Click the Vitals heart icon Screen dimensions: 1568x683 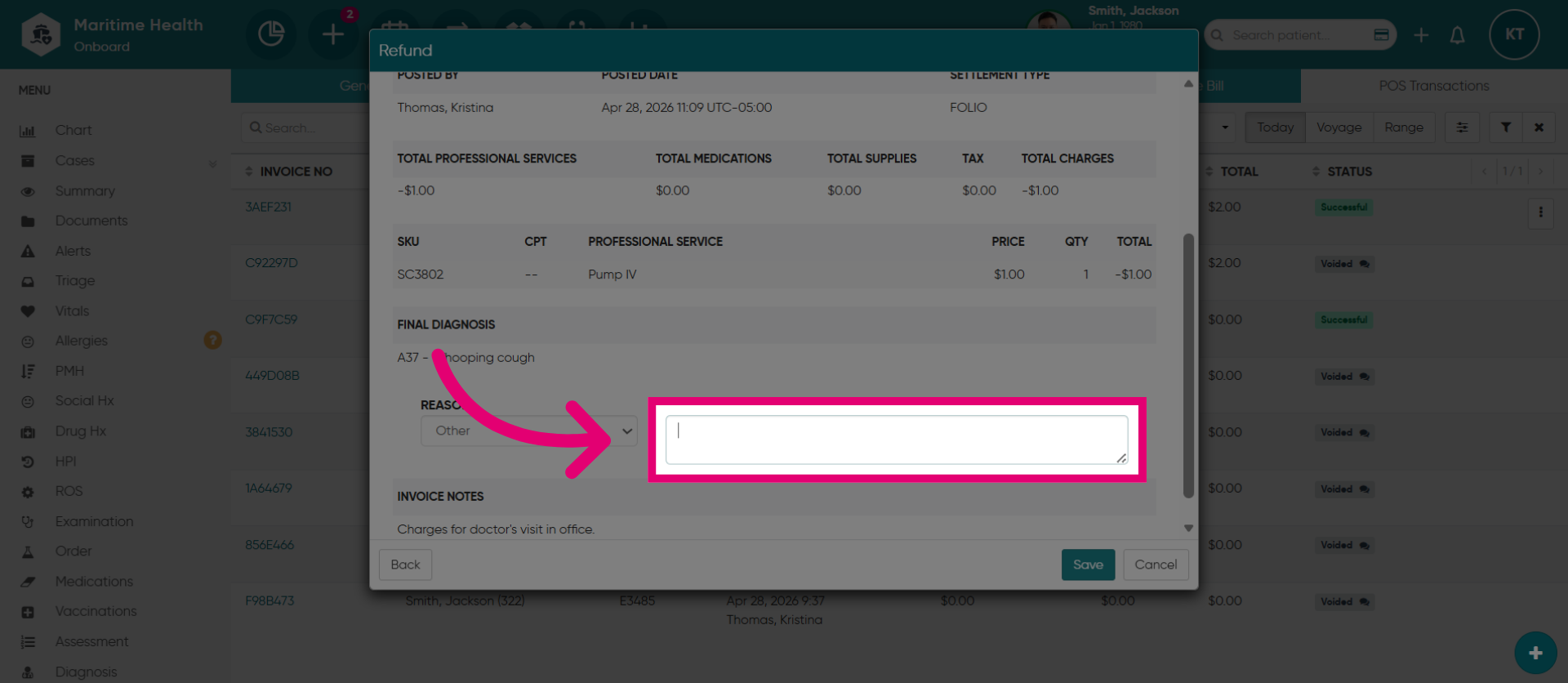[28, 311]
